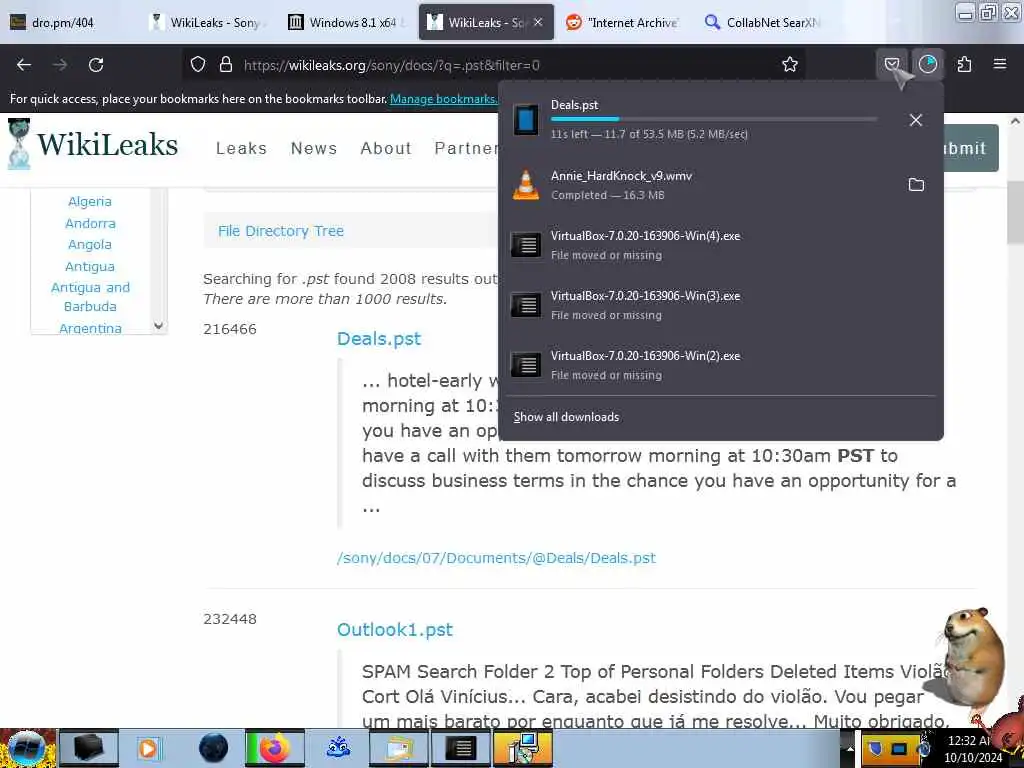
Task: Click the WikiLeaks logo
Action: [x=93, y=144]
